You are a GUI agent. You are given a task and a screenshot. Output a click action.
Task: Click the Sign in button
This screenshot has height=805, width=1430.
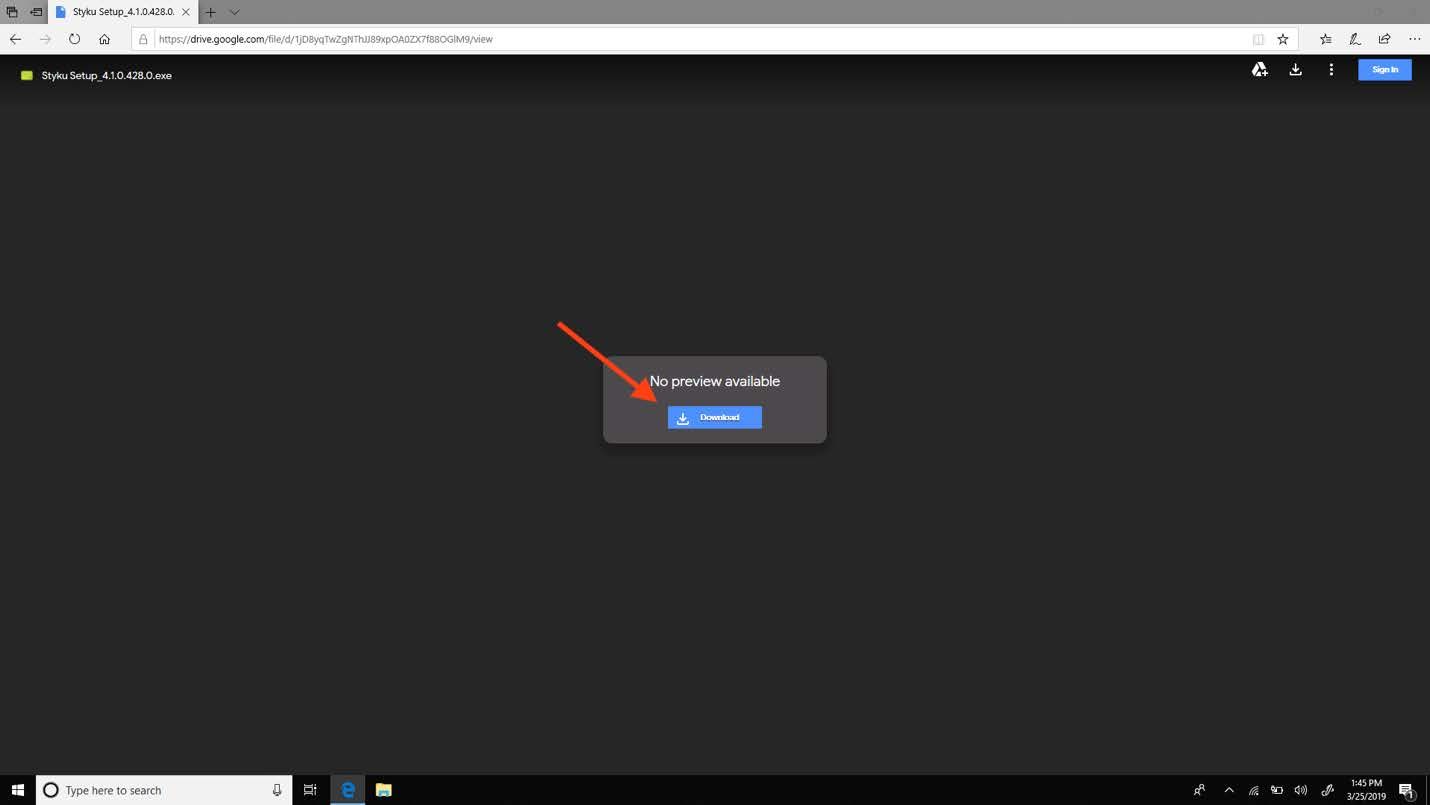(x=1384, y=70)
